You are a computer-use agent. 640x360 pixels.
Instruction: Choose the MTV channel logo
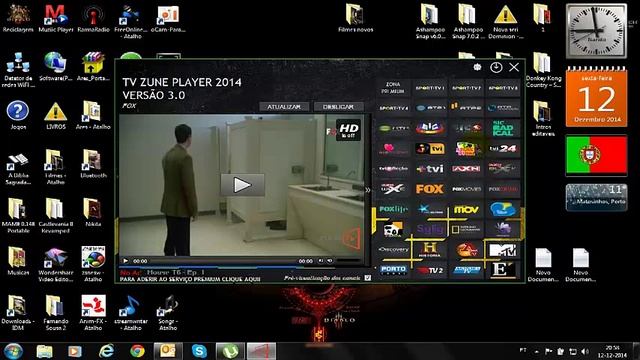(x=503, y=250)
